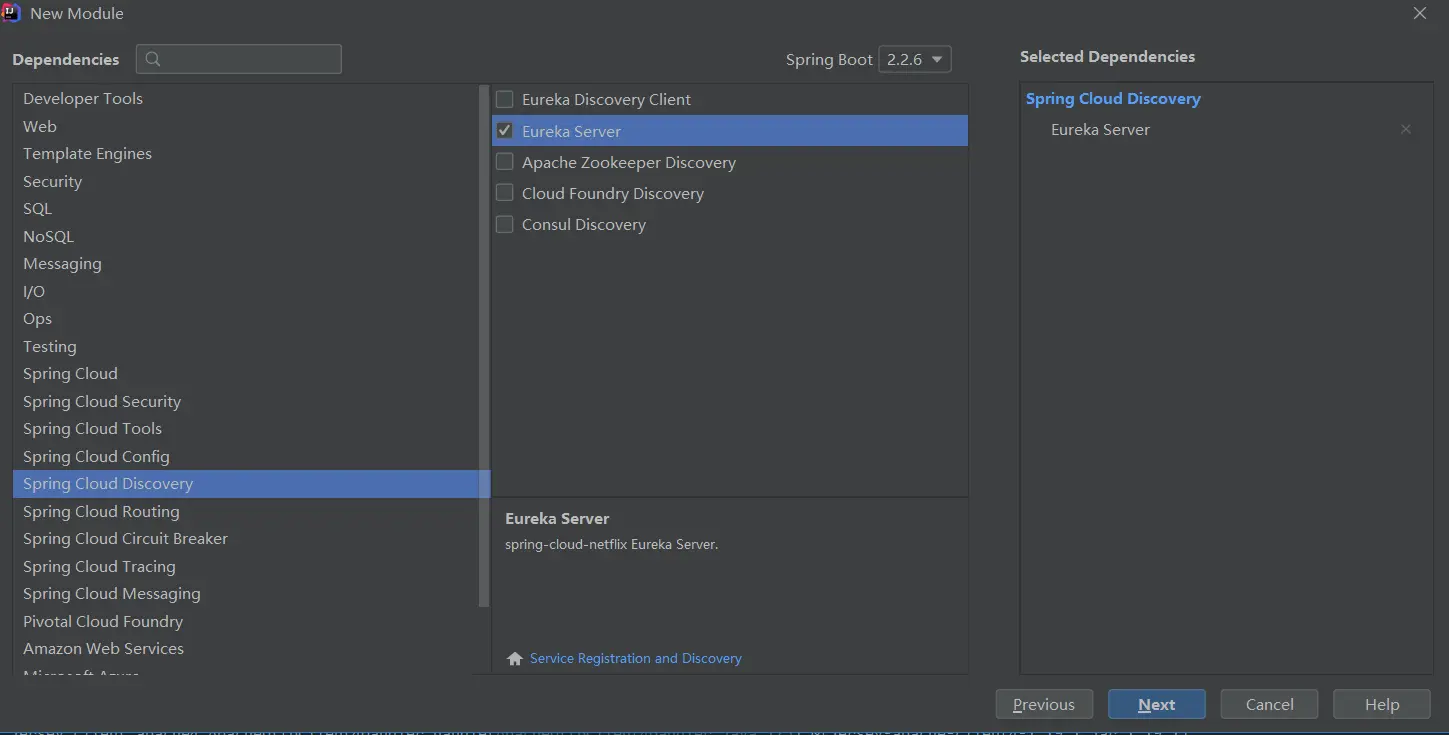The width and height of the screenshot is (1449, 735).
Task: Click the spring-cloud-netflix Eureka Server description text
Action: point(612,545)
